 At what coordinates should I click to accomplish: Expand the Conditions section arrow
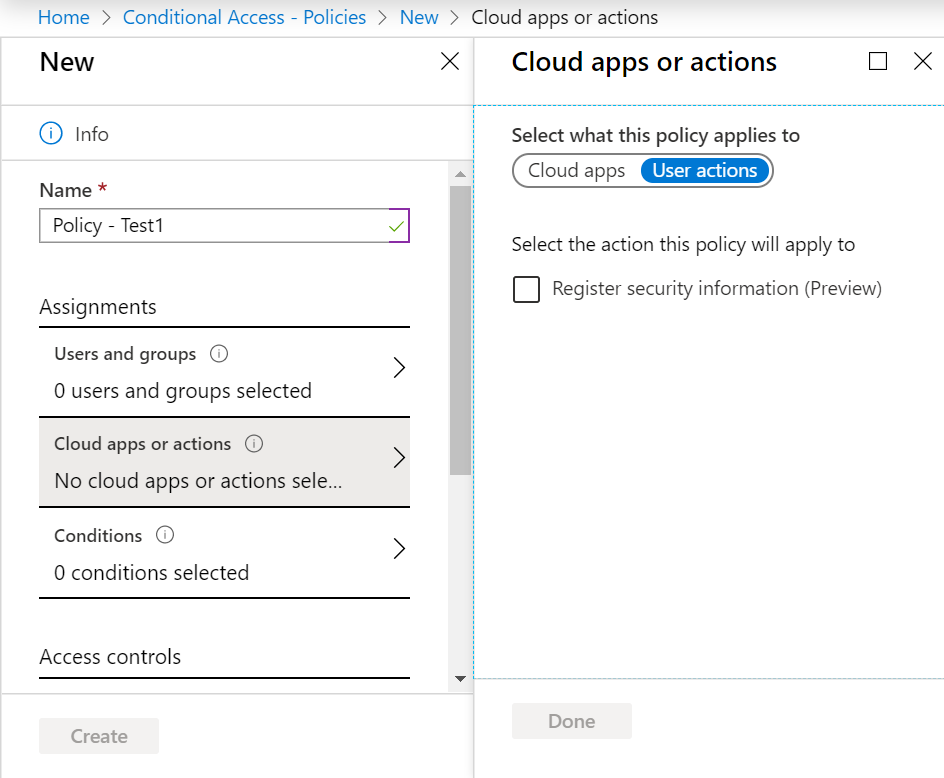399,549
